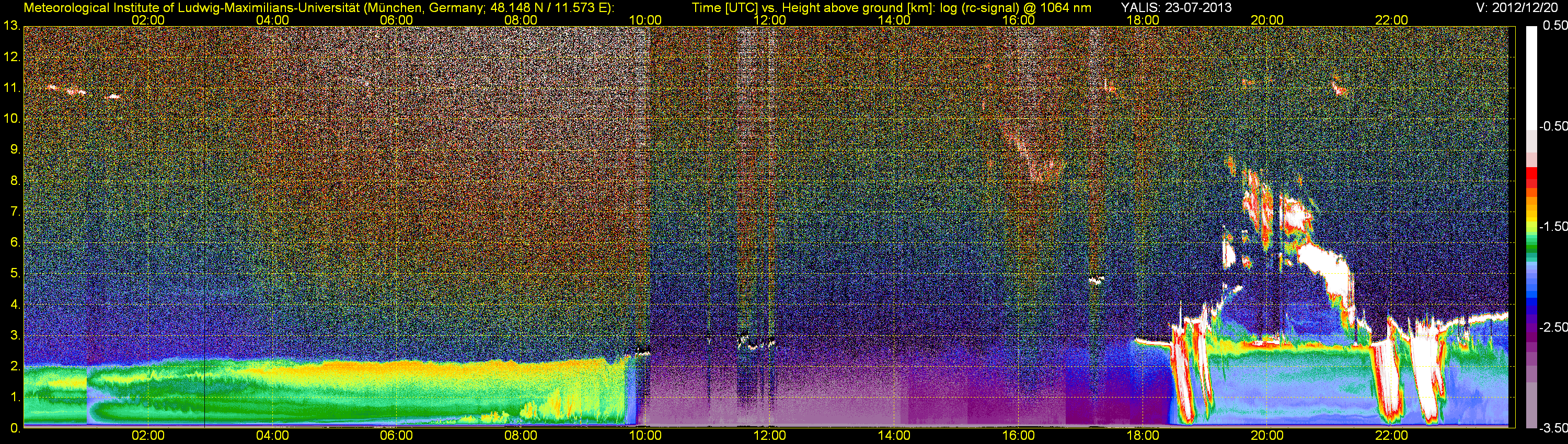Screen dimensions: 1568x444
Task: Select the 3 km height axis label
Action: [15, 336]
